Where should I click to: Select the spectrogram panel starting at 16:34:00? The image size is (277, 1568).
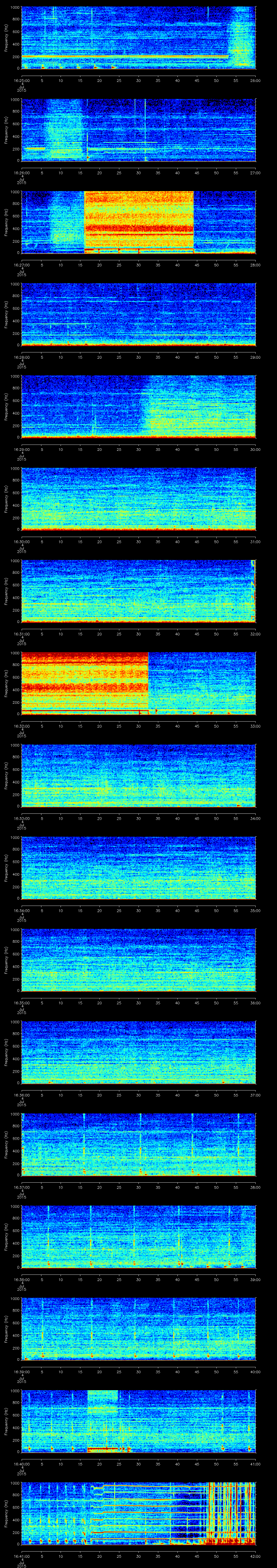tap(138, 868)
